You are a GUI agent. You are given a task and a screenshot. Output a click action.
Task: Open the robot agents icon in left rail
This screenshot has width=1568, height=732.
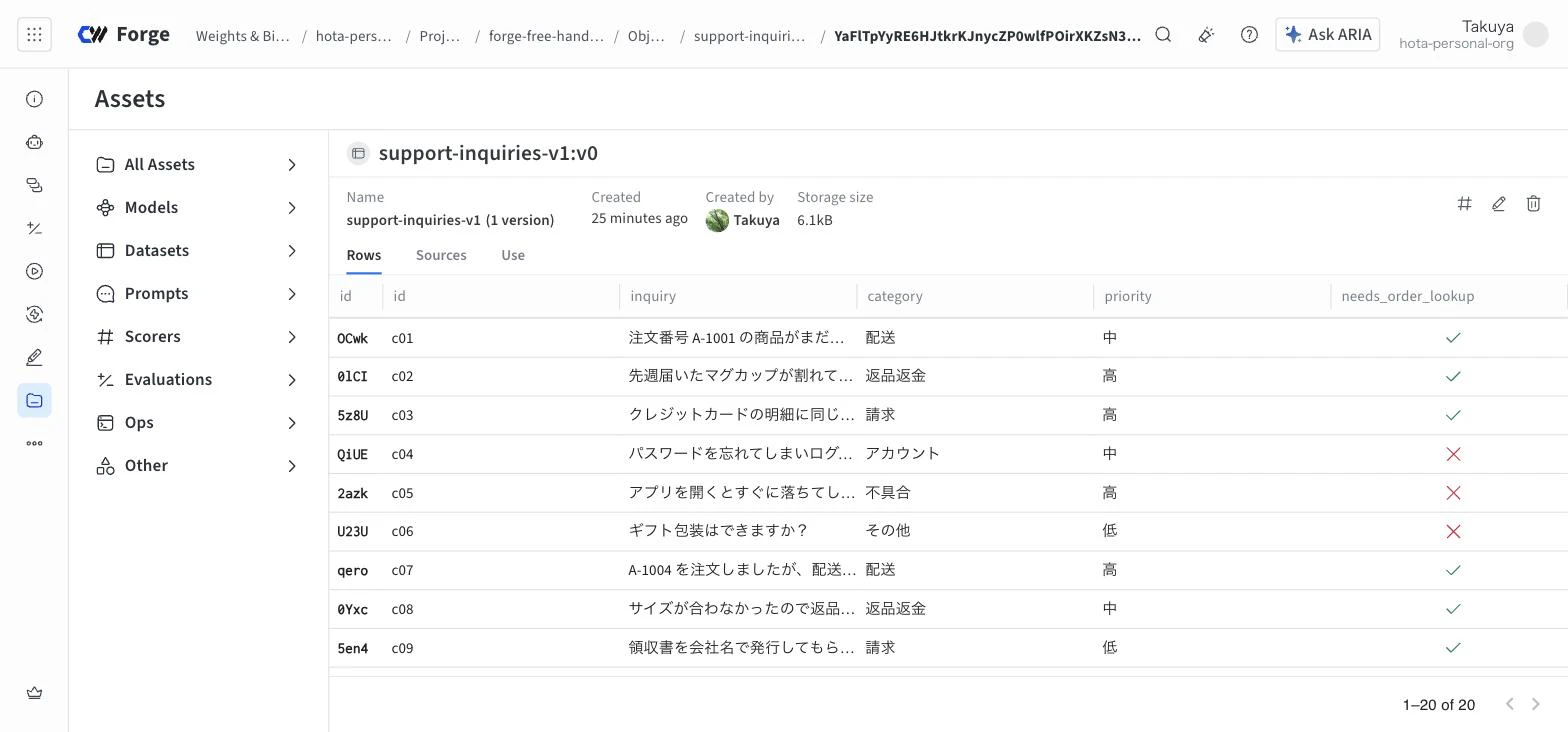click(34, 142)
